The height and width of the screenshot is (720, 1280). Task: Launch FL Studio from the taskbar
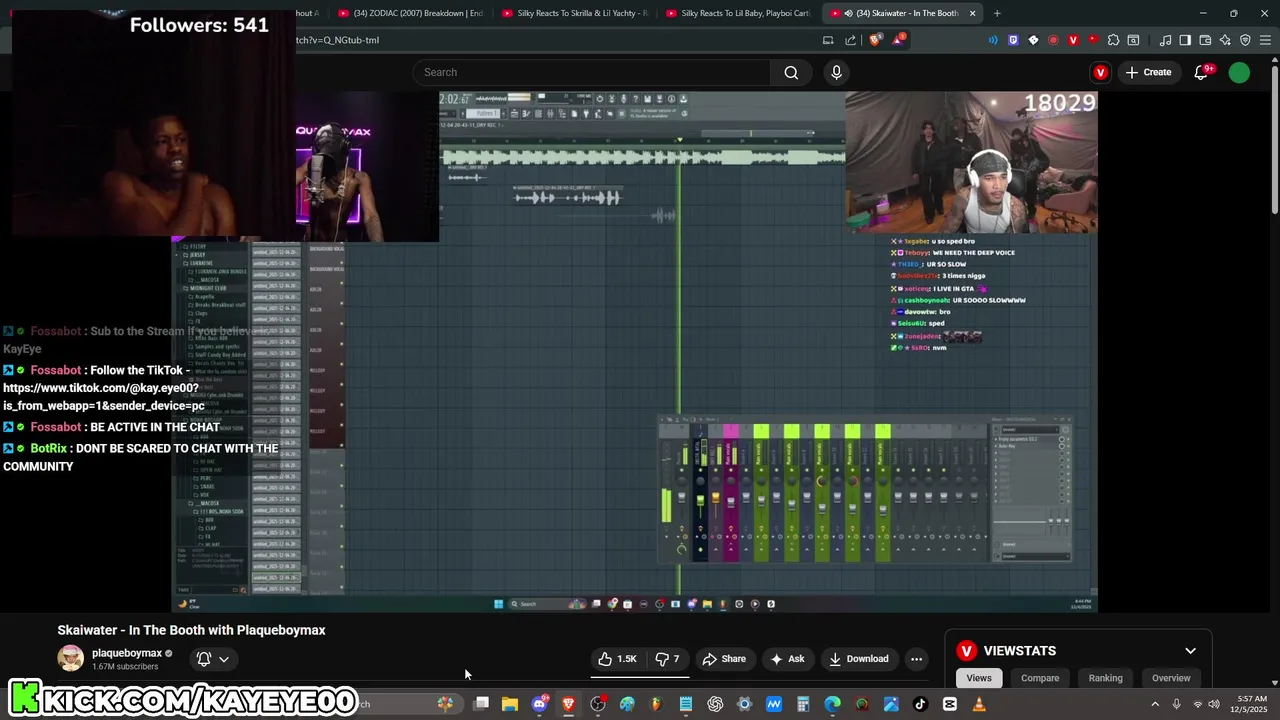(656, 704)
